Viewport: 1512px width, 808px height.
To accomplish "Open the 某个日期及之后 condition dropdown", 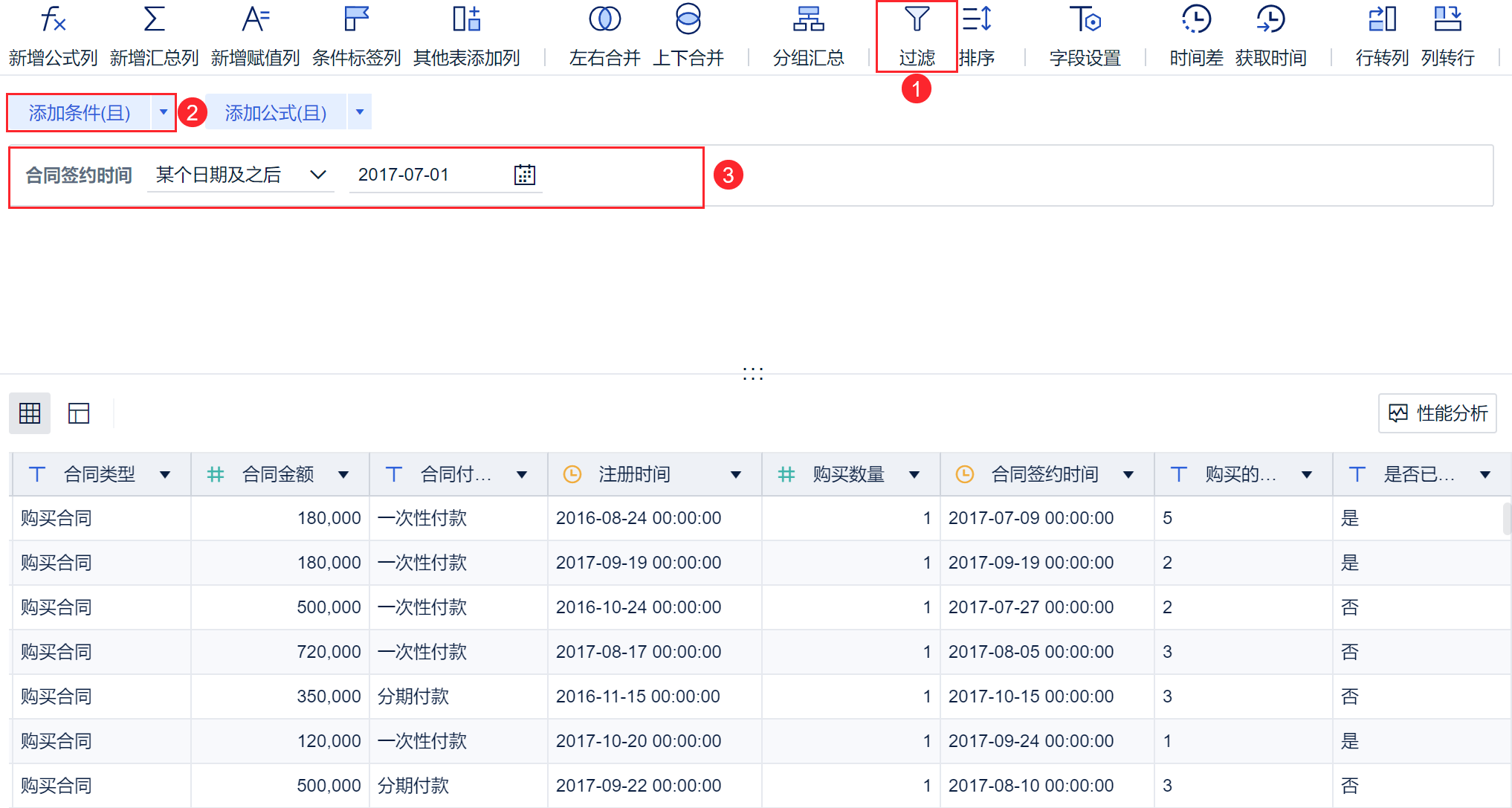I will pos(240,175).
